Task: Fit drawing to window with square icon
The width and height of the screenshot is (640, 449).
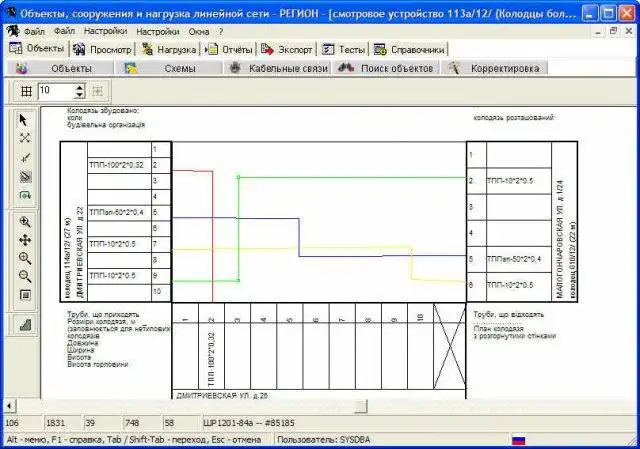Action: pyautogui.click(x=24, y=295)
